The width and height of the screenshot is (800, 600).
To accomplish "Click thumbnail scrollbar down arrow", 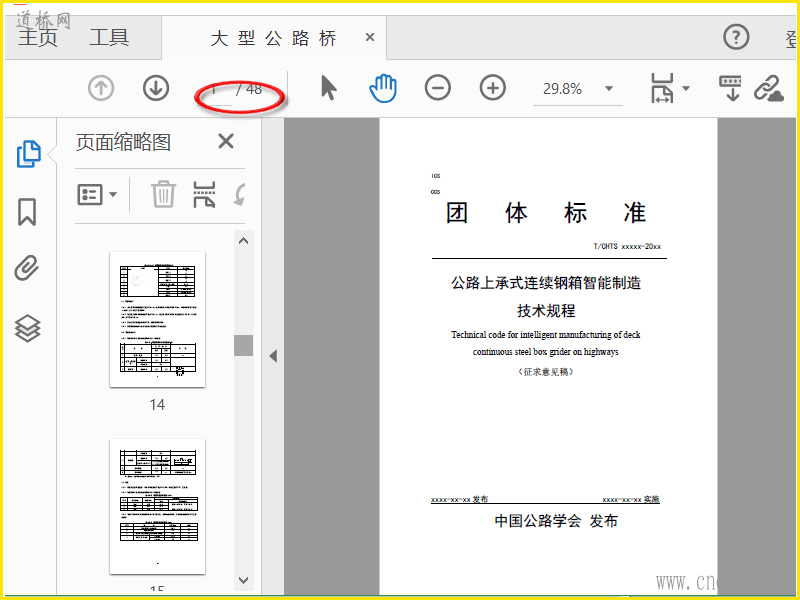I will coord(243,580).
